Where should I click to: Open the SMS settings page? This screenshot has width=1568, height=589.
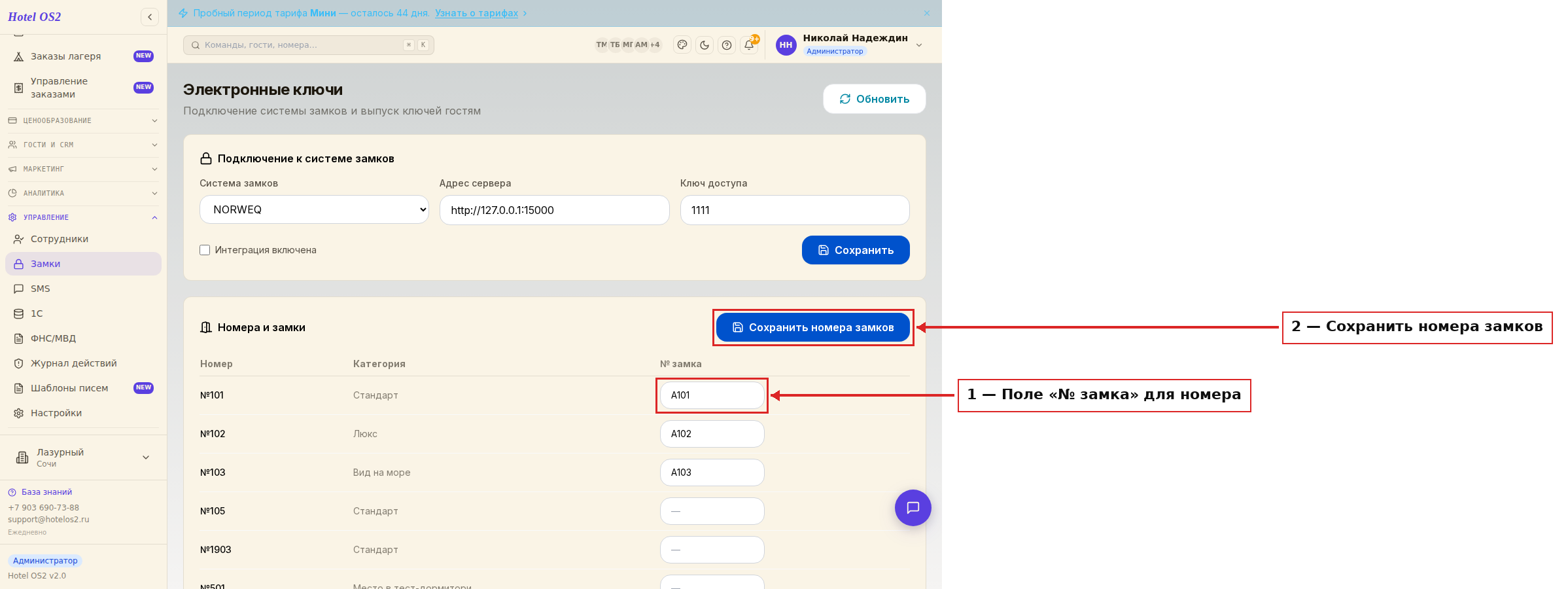point(83,289)
